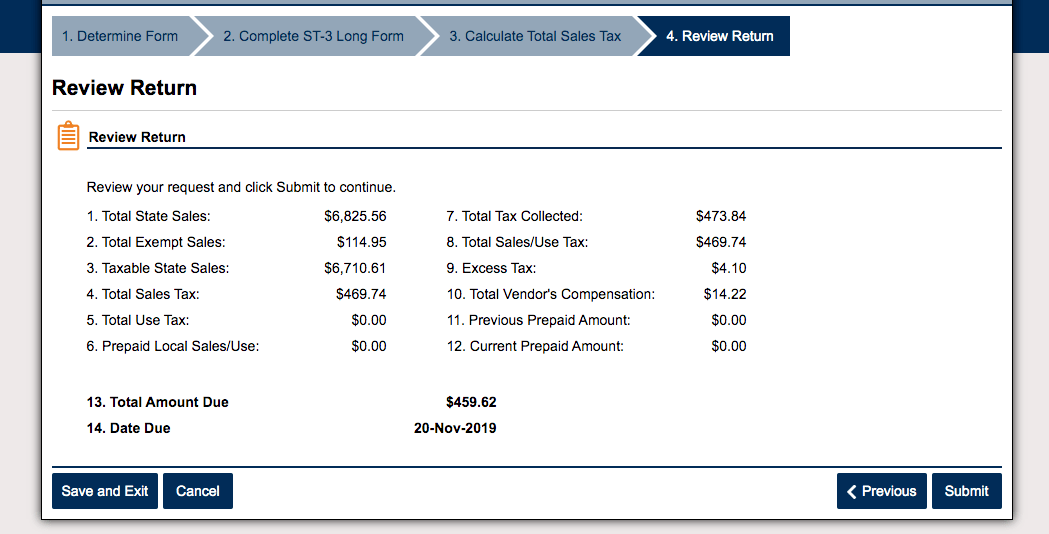
Task: Click the orange clipboard Review Return icon
Action: tap(68, 136)
